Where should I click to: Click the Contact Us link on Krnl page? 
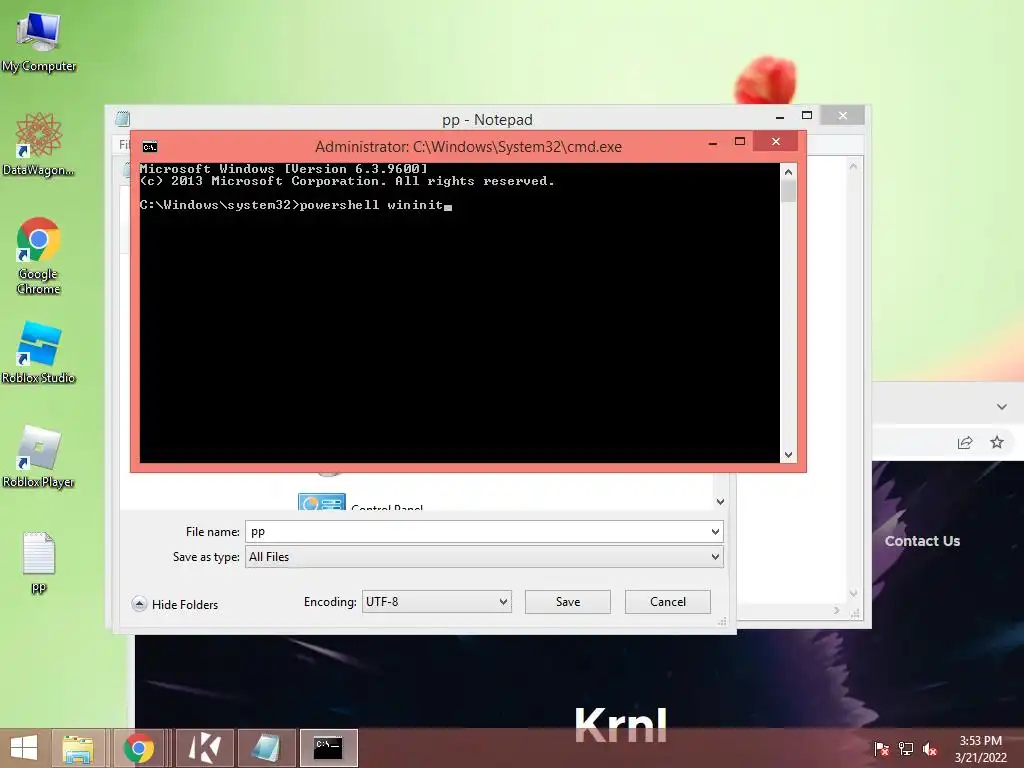(922, 541)
